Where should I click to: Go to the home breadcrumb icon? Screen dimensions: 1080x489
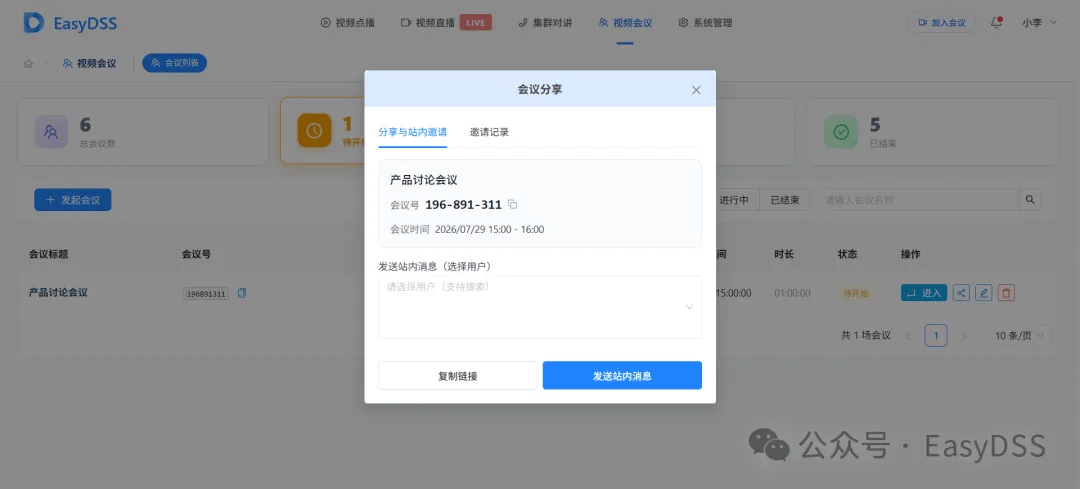28,63
